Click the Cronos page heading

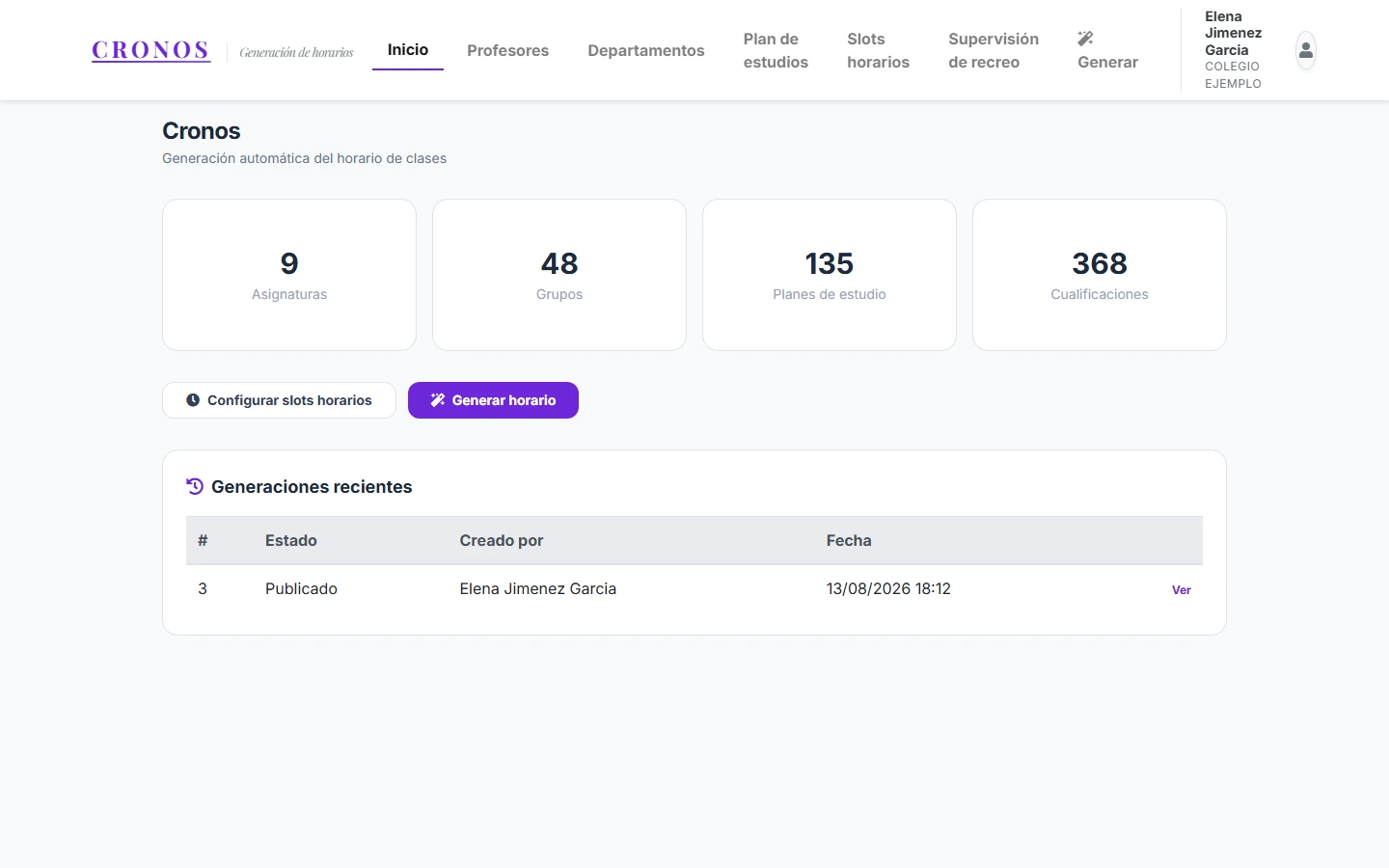point(202,131)
